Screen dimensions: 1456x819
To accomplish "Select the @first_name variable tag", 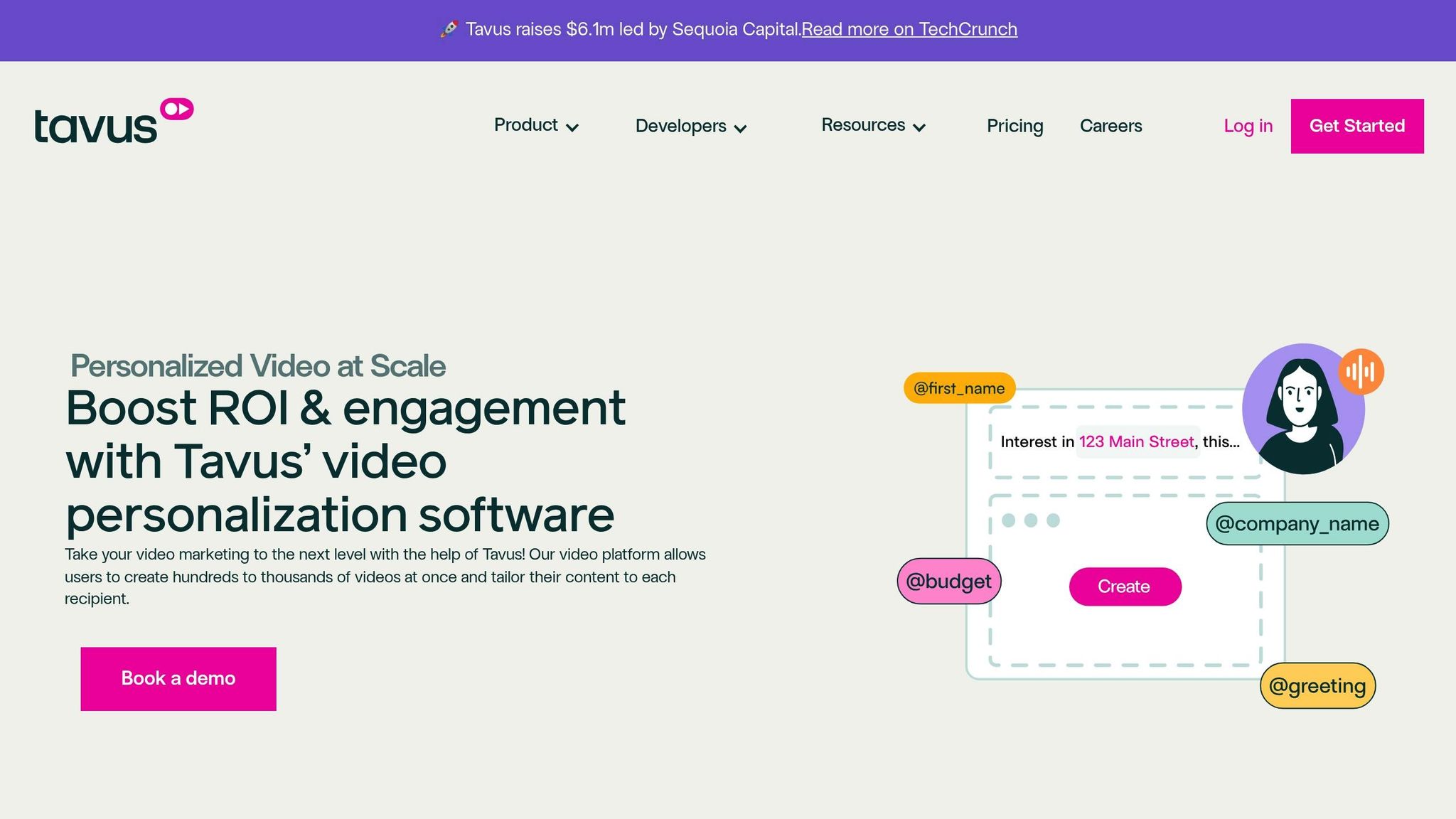I will point(959,388).
